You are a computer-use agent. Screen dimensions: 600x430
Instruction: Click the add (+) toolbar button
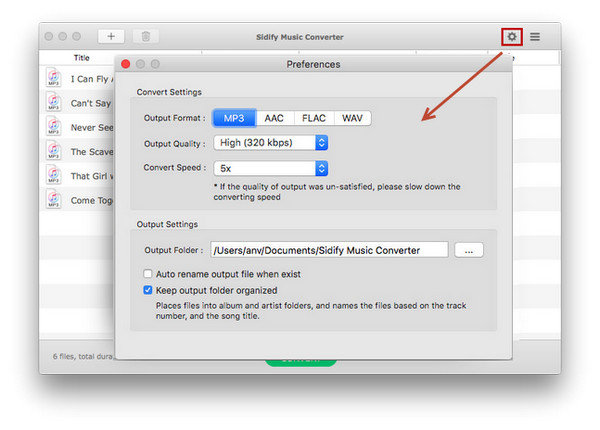click(x=111, y=36)
